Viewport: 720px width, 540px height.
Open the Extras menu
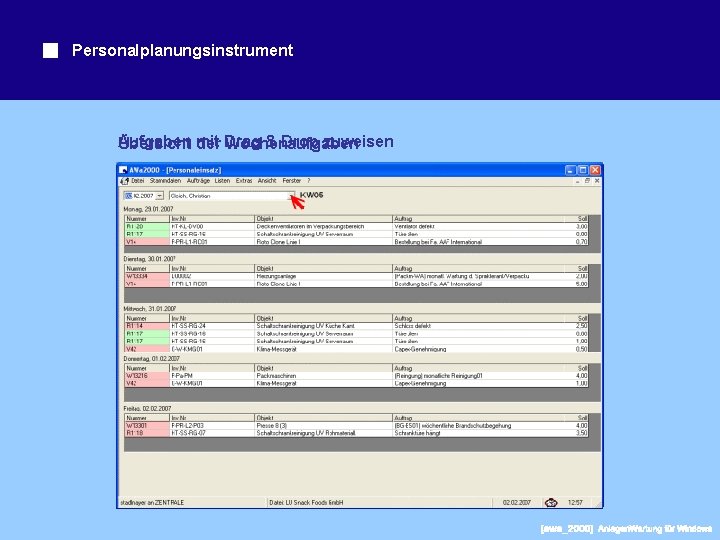coord(244,181)
